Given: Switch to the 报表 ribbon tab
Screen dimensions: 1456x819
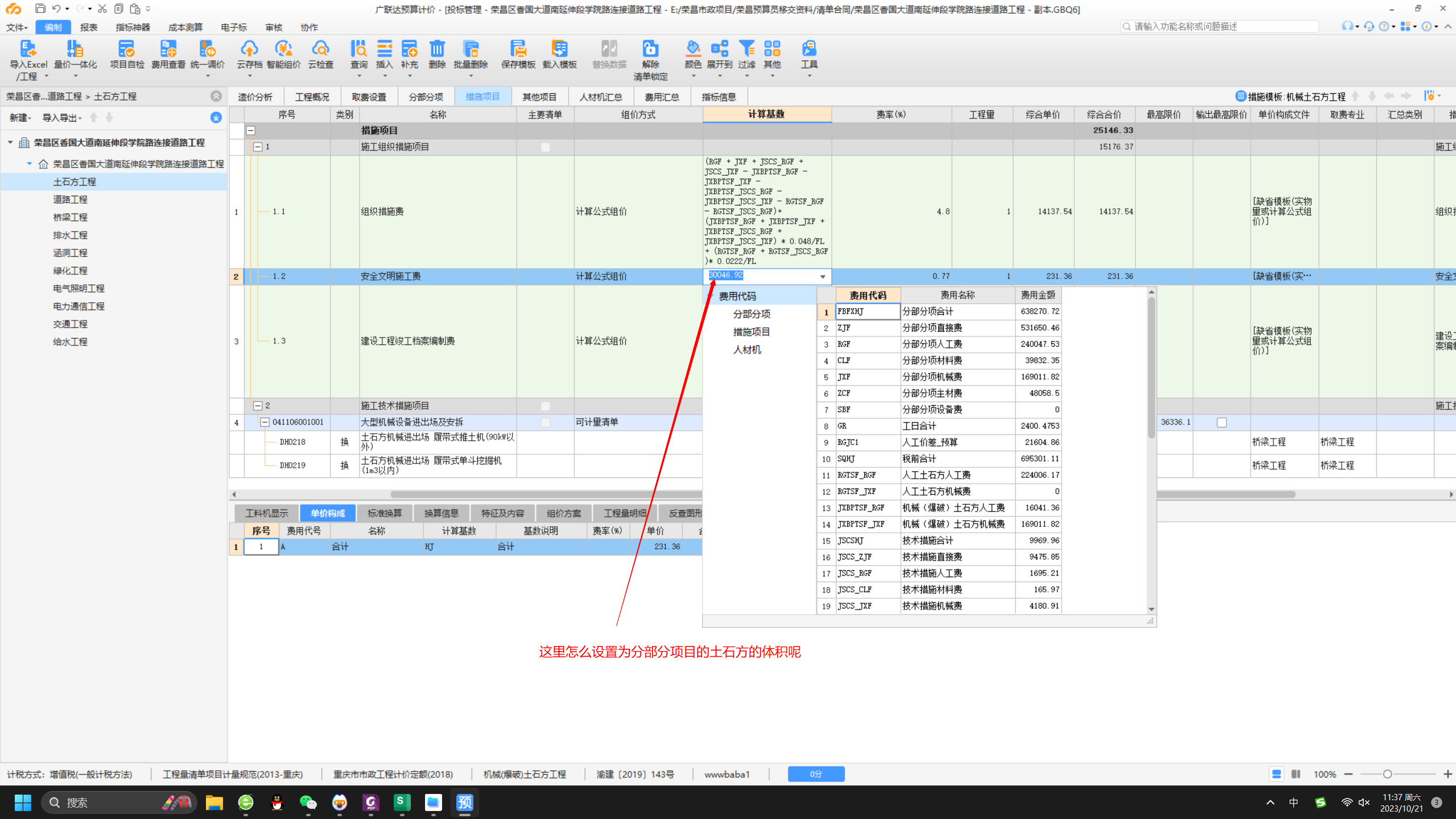Looking at the screenshot, I should coord(89,27).
